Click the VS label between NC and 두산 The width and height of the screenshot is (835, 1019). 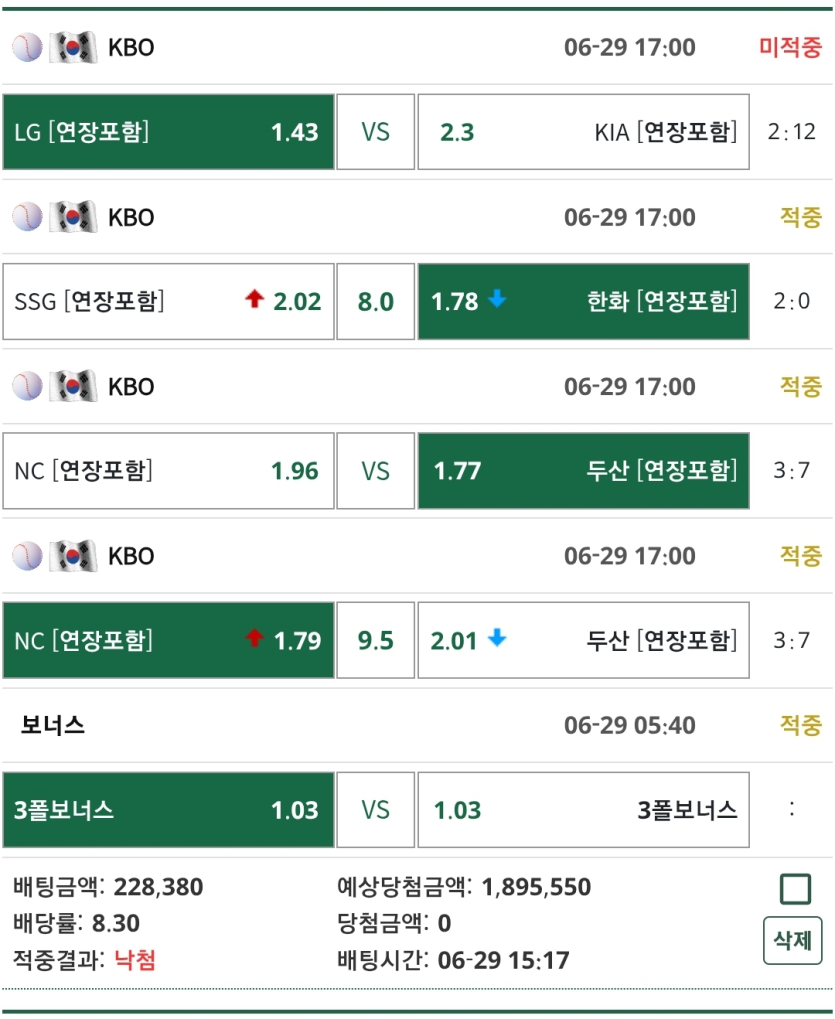coord(375,471)
